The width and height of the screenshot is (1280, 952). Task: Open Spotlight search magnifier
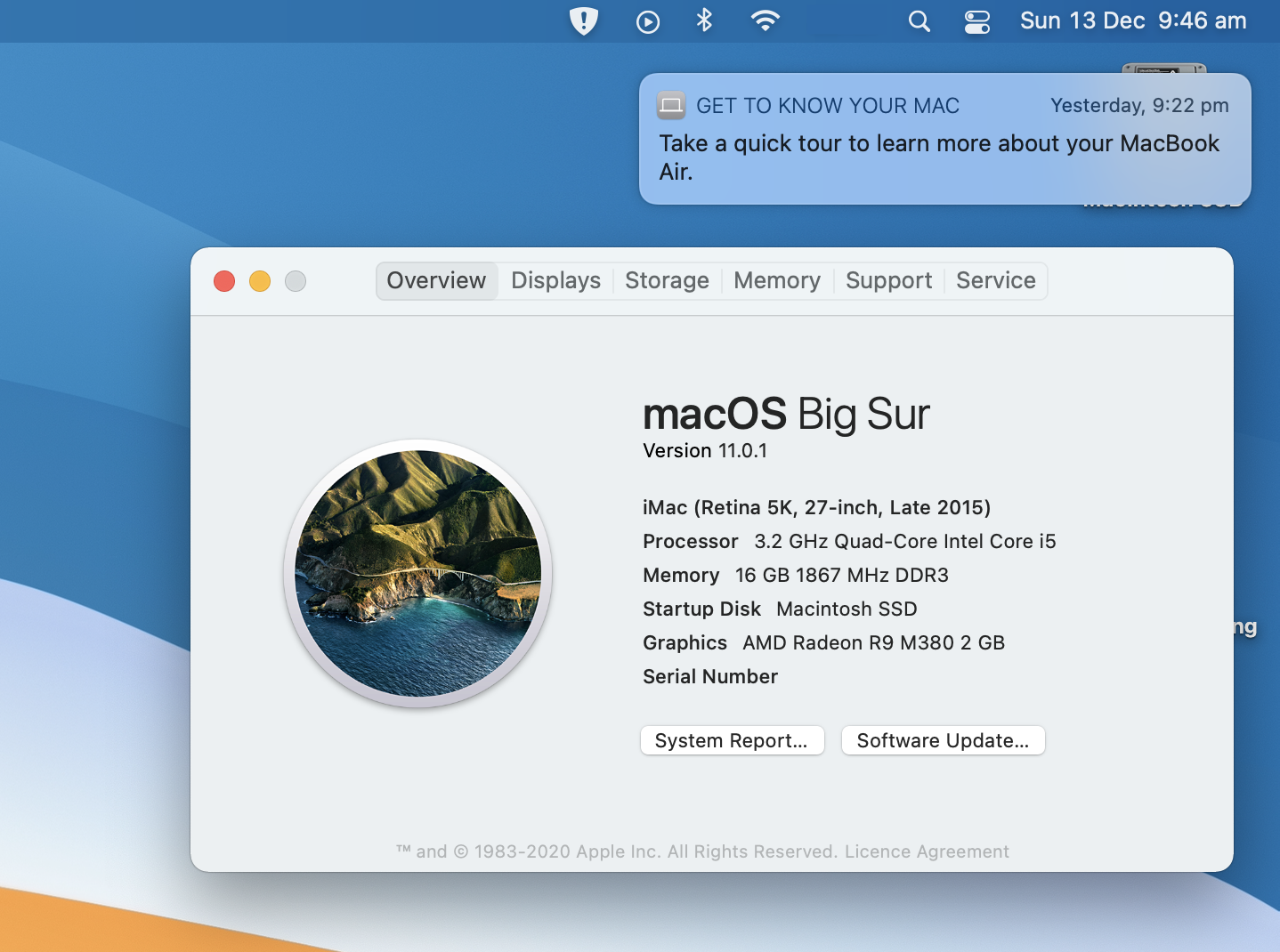tap(919, 21)
